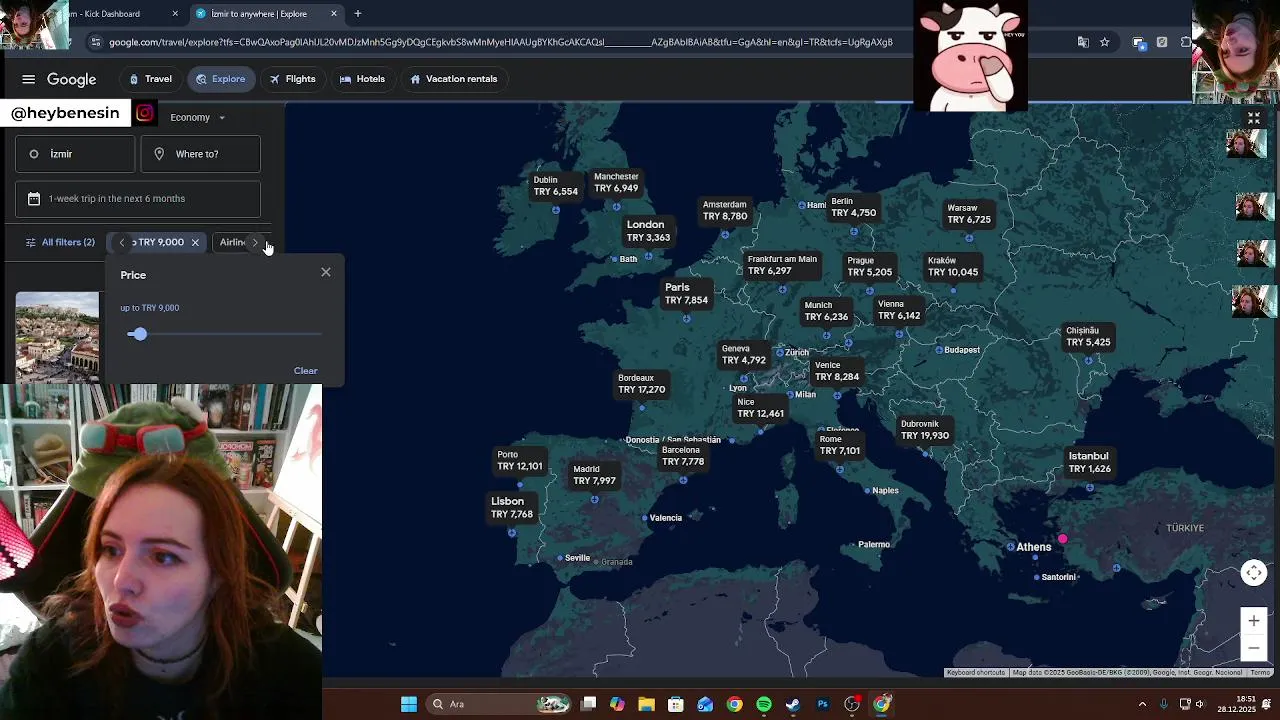Open the Flights tab
Viewport: 1280px width, 720px height.
tap(292, 79)
